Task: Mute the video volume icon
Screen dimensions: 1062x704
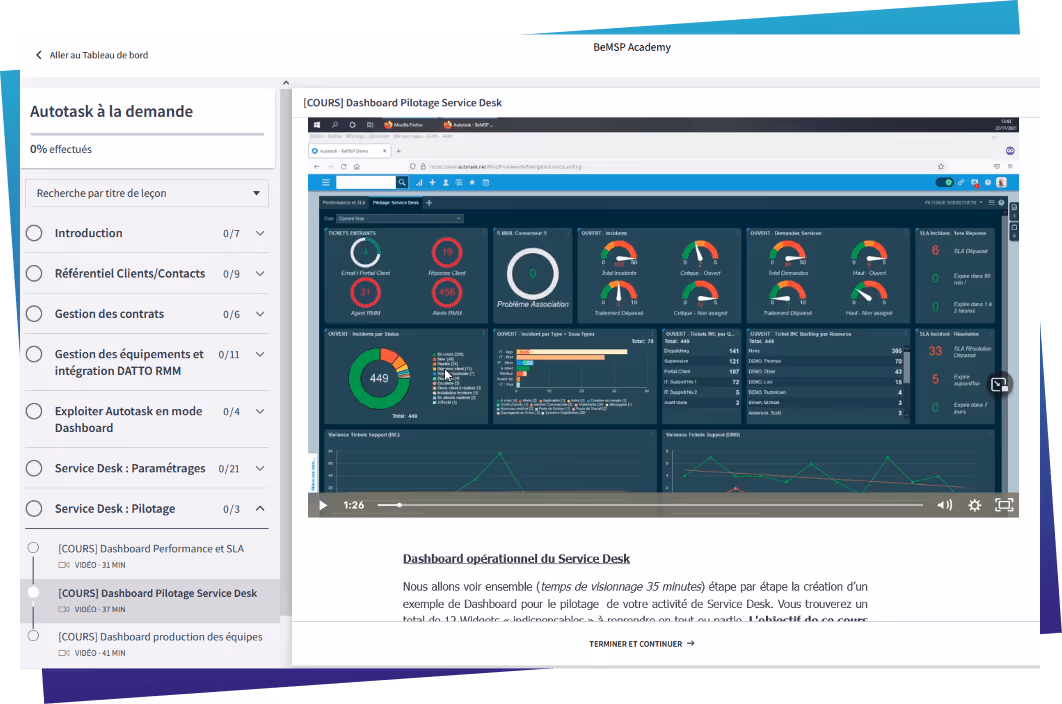Action: [x=944, y=505]
